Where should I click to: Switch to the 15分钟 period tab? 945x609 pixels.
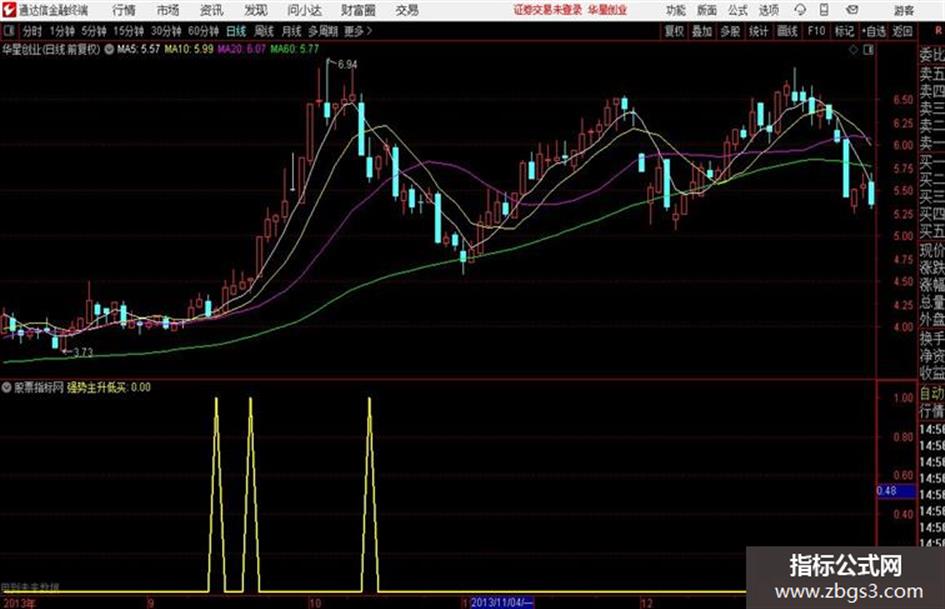click(128, 31)
